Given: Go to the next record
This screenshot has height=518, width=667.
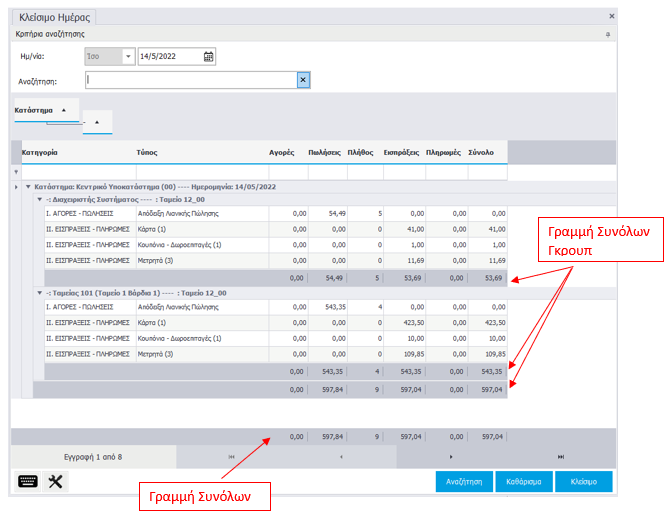Looking at the screenshot, I should click(x=451, y=457).
